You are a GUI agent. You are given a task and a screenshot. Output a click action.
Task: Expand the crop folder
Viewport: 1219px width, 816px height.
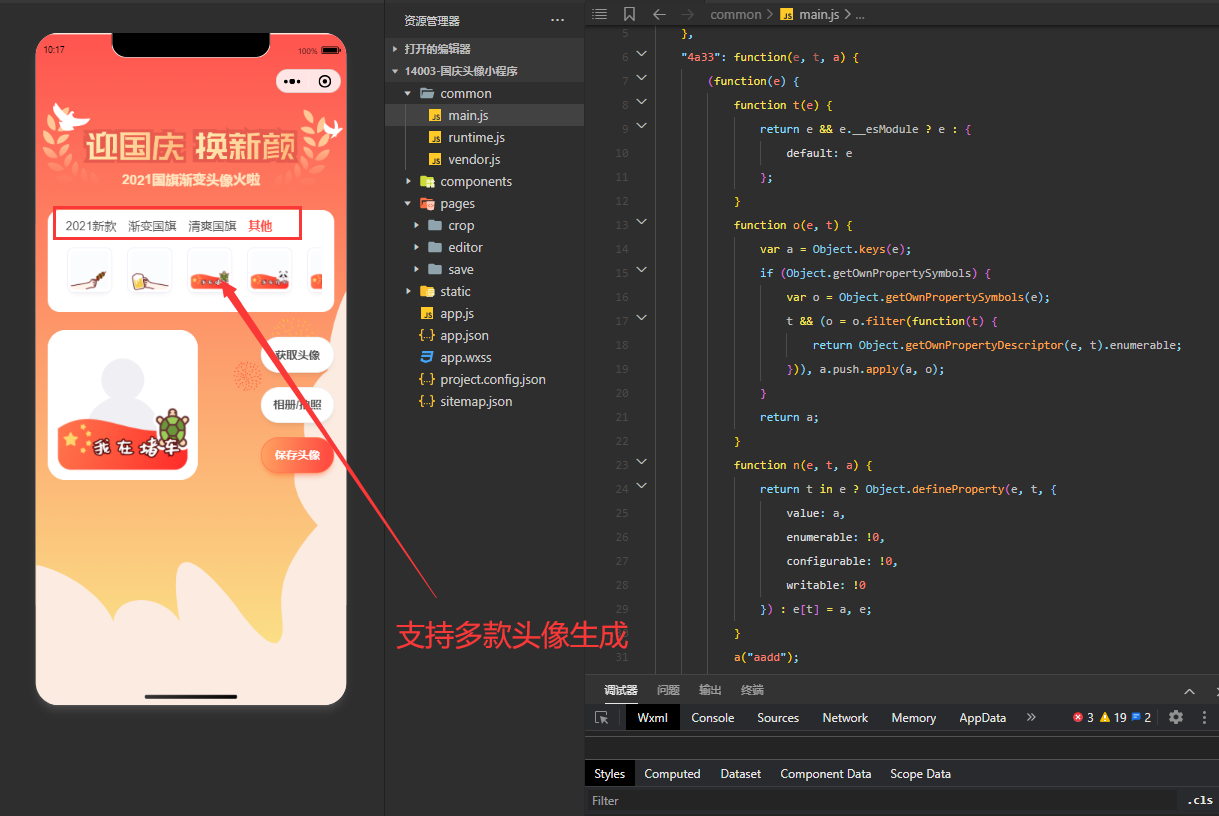(484, 225)
